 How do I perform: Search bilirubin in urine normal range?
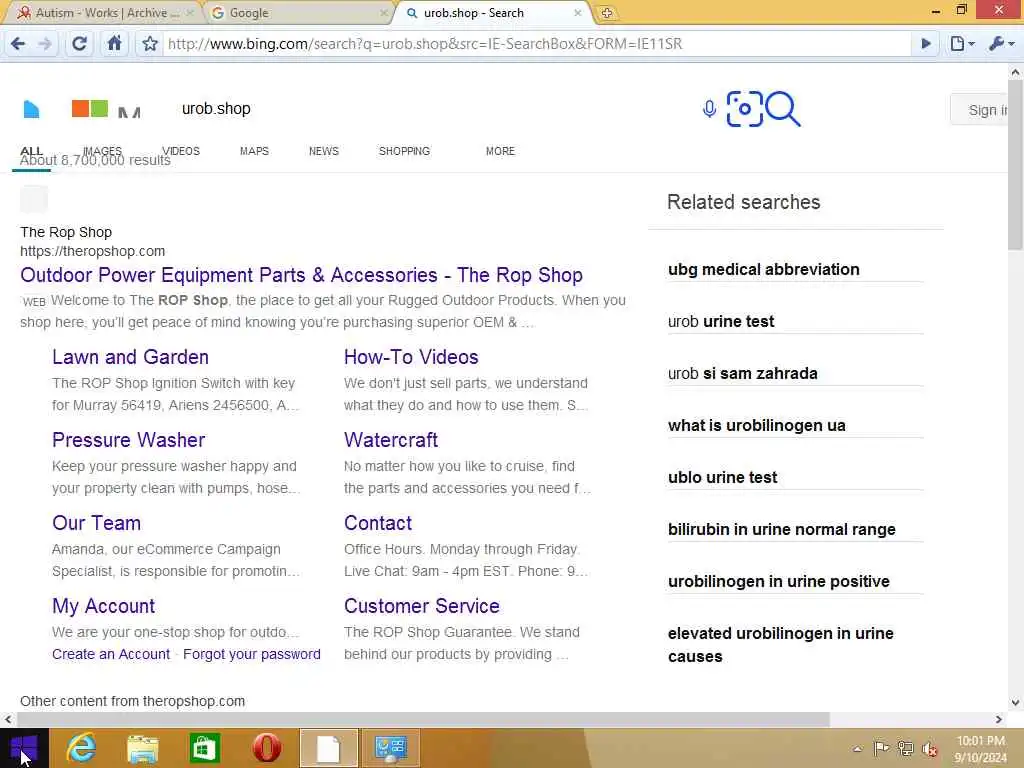(782, 530)
